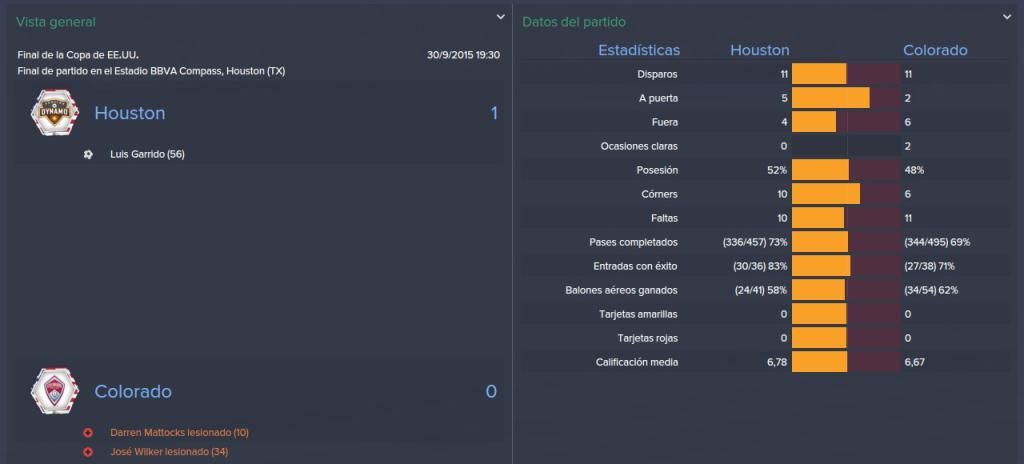The width and height of the screenshot is (1024, 464).
Task: Click the Posesión orange bar
Action: click(820, 170)
